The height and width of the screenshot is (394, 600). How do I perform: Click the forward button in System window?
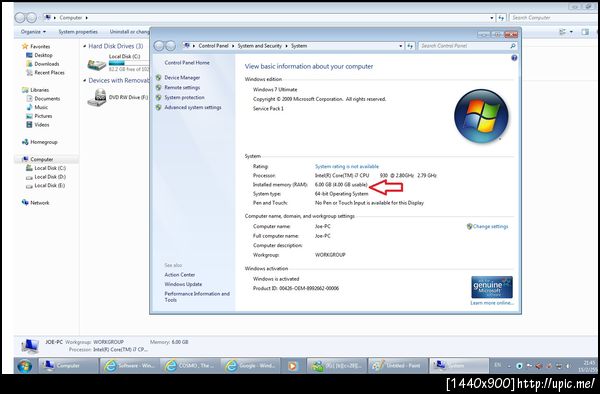170,46
